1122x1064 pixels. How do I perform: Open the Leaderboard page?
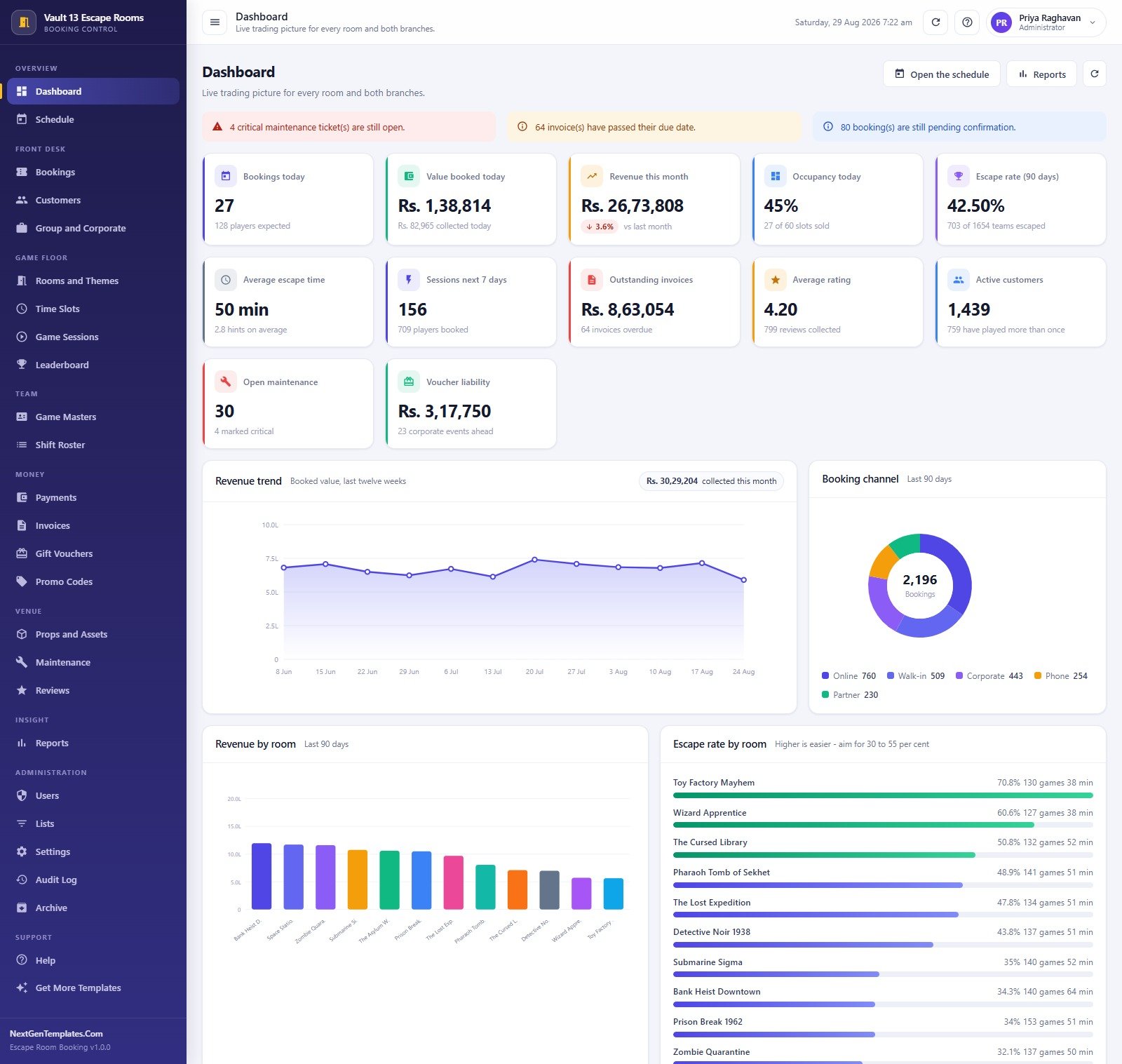93,365
